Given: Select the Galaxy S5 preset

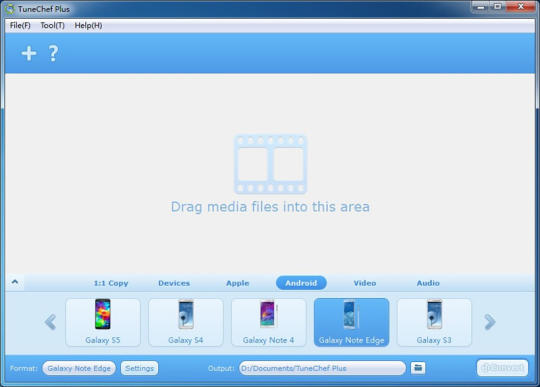Looking at the screenshot, I should pos(103,322).
